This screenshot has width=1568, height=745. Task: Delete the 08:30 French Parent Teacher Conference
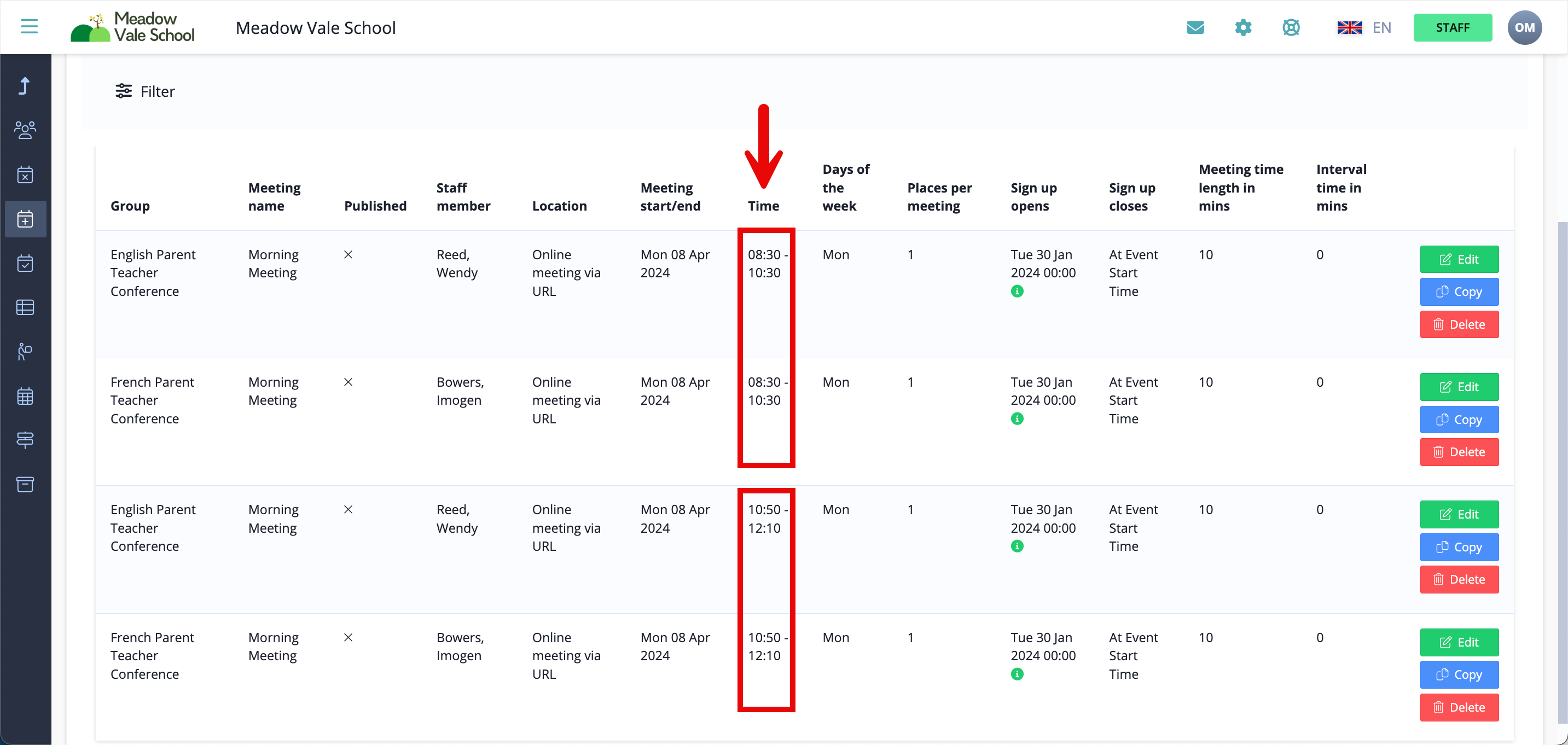[1459, 452]
